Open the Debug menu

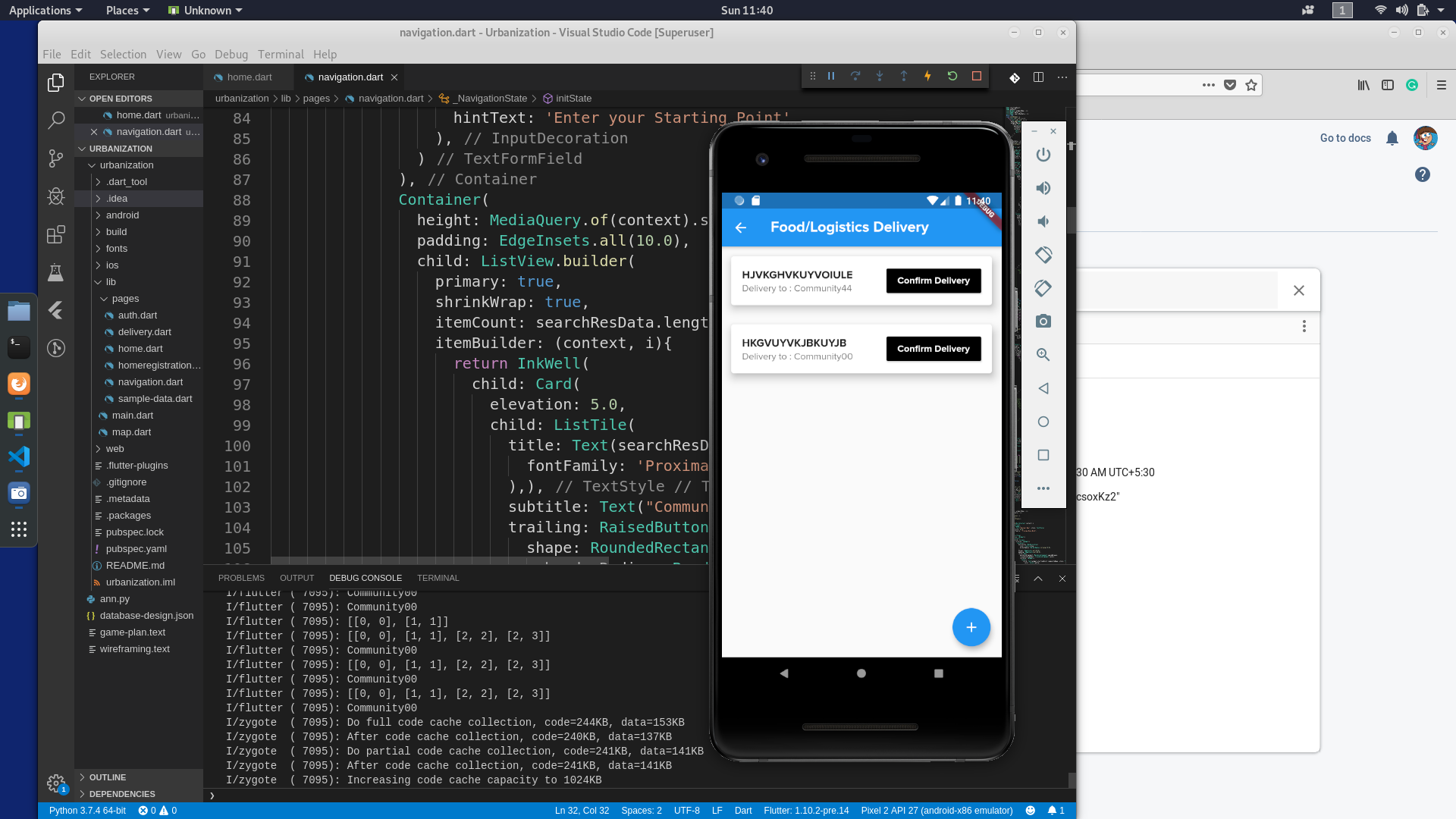point(231,55)
